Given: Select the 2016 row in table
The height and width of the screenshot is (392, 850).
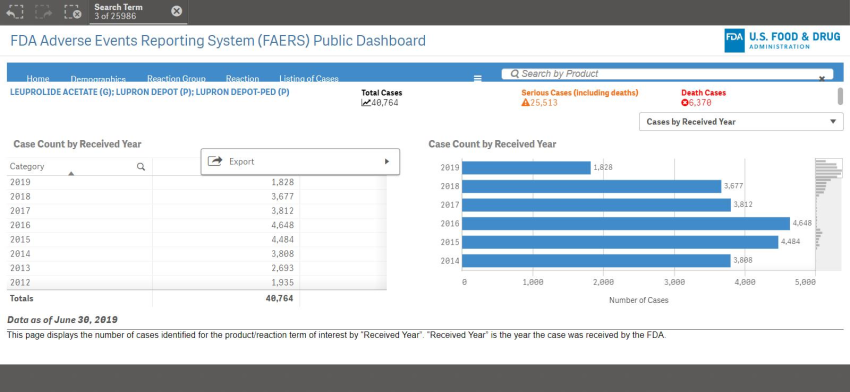Looking at the screenshot, I should (x=197, y=225).
